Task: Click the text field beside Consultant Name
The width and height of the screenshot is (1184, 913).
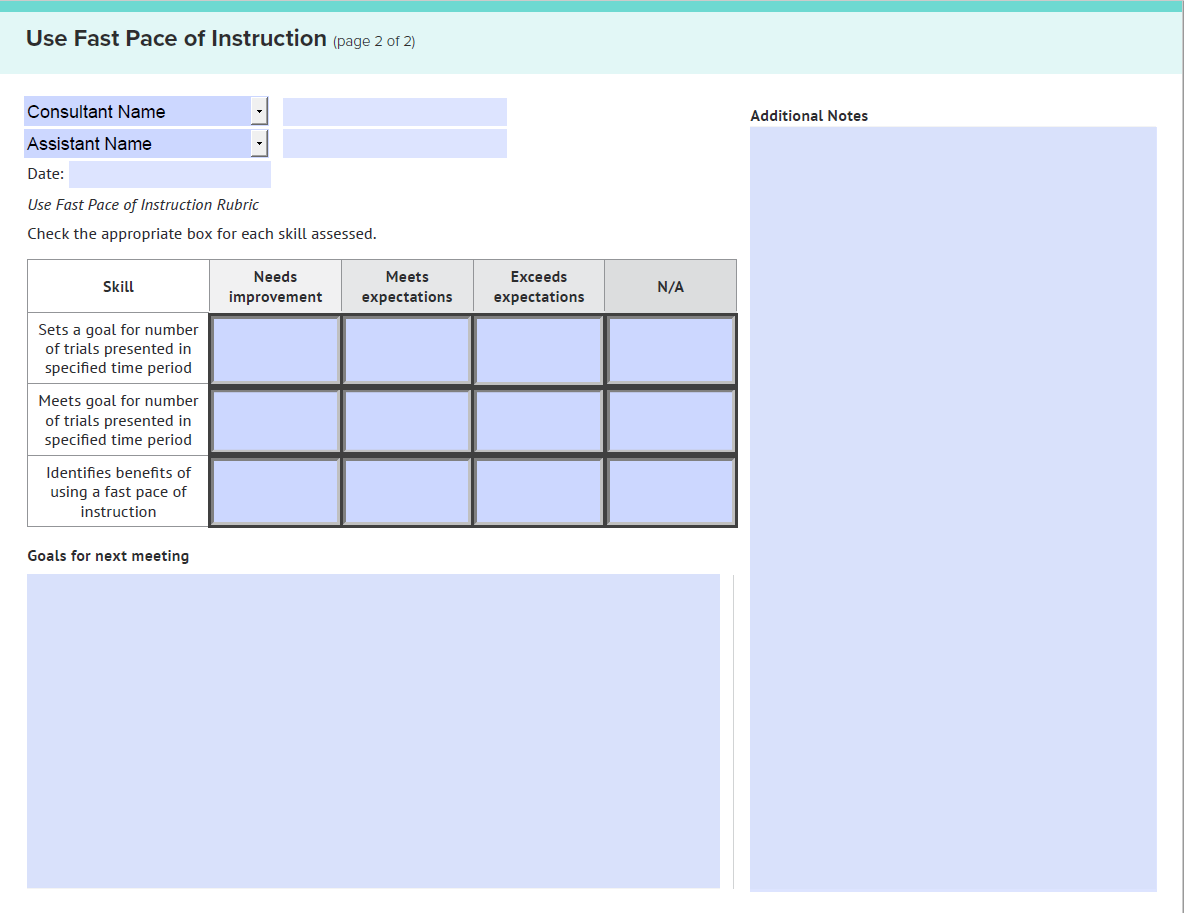Action: (x=394, y=112)
